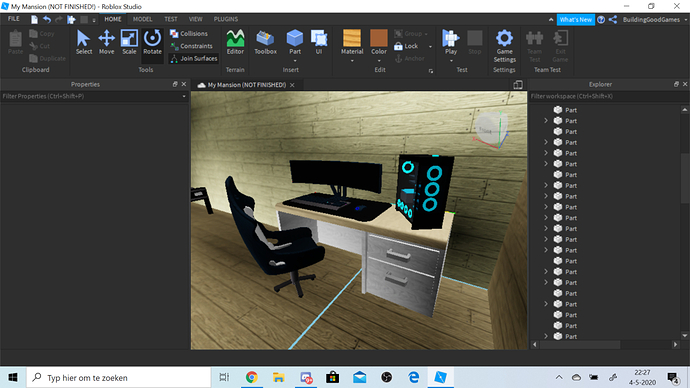Toggle Join Surfaces option
The image size is (690, 388).
click(x=194, y=59)
